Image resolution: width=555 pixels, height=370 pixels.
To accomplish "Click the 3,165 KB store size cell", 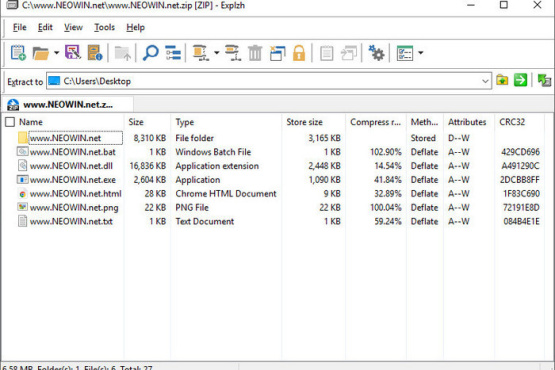I will tap(324, 138).
